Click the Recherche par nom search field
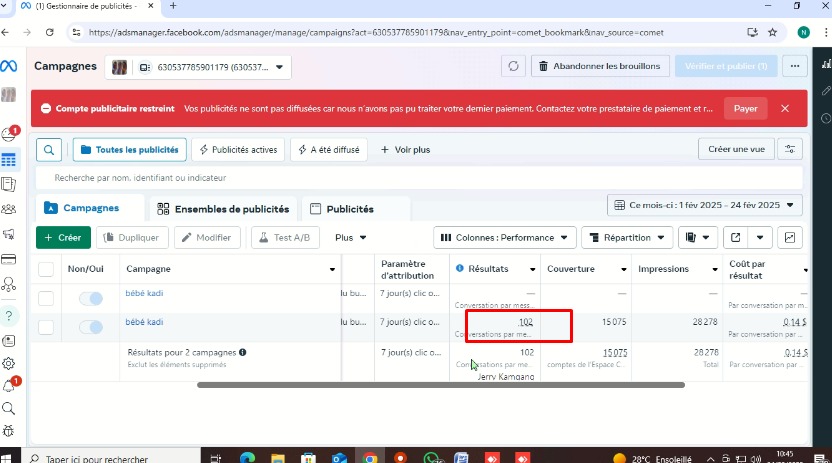 point(419,178)
